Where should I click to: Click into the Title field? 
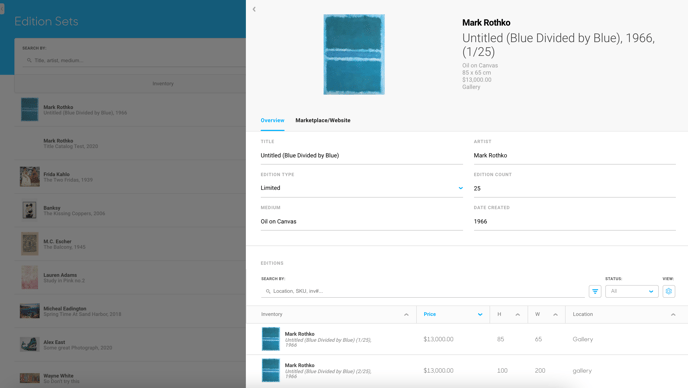coord(362,155)
